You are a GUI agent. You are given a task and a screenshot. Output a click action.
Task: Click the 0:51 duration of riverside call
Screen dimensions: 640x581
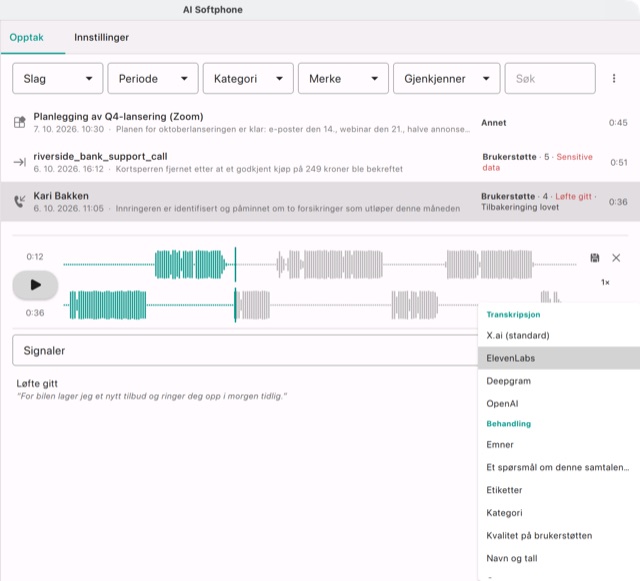(619, 162)
